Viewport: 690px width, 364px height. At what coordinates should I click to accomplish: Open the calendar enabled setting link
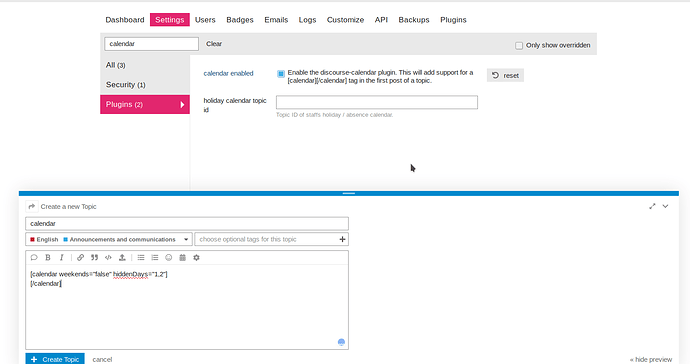pyautogui.click(x=228, y=73)
